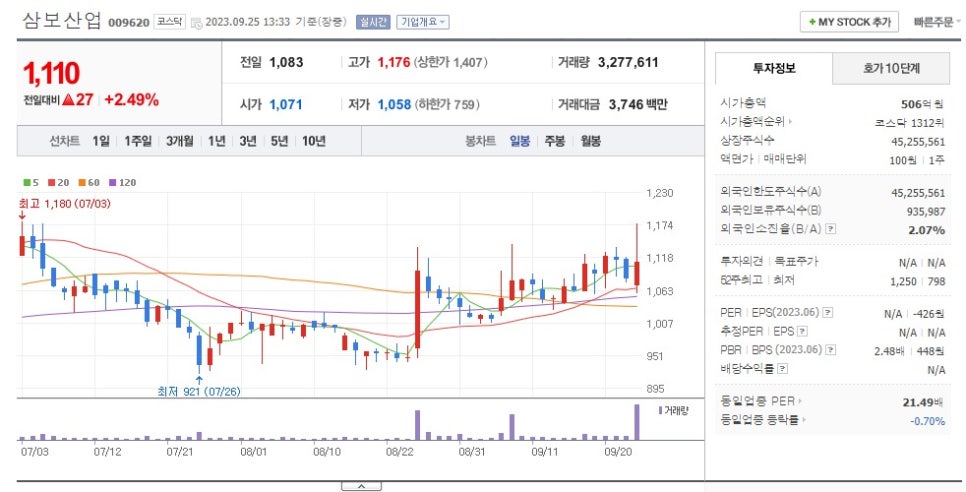This screenshot has width=966, height=492.
Task: Expand the 동일업종 등락률 arrow link
Action: pos(805,421)
